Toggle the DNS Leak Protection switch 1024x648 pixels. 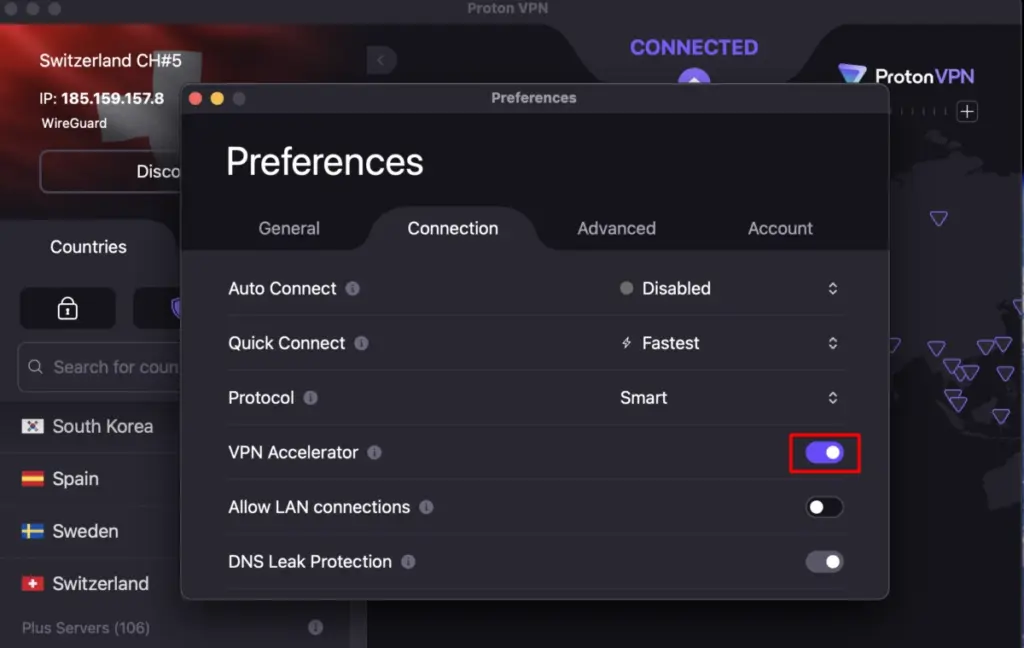coord(825,562)
